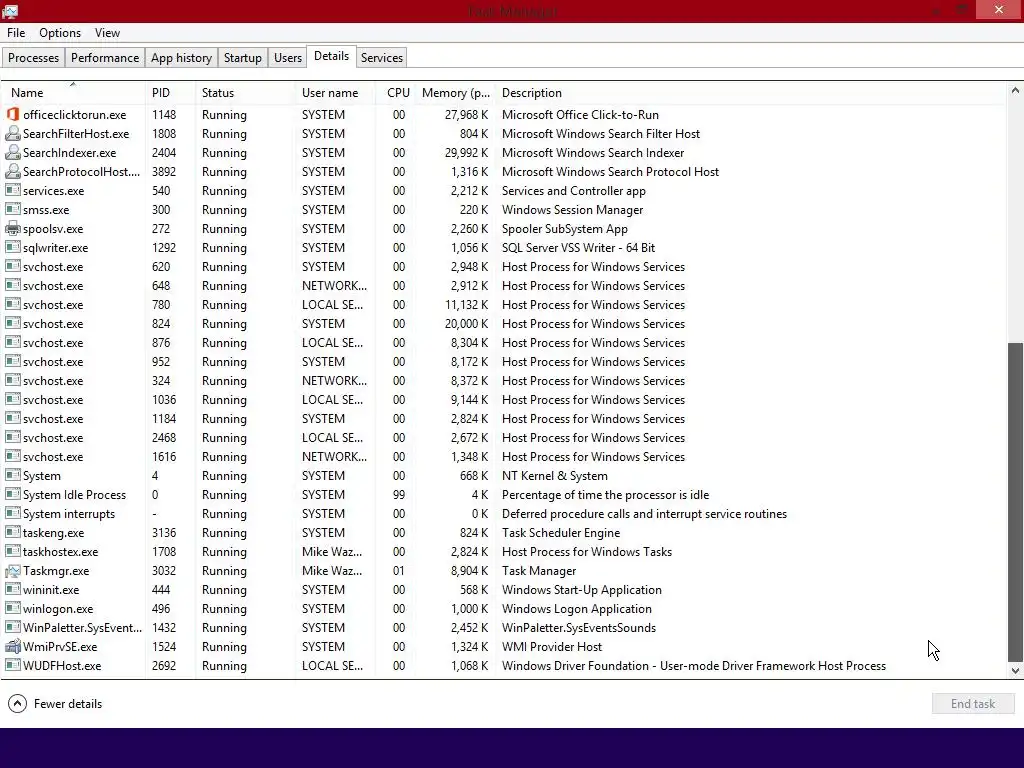The width and height of the screenshot is (1024, 768).
Task: Click PID 3892 cell
Action: pos(164,172)
